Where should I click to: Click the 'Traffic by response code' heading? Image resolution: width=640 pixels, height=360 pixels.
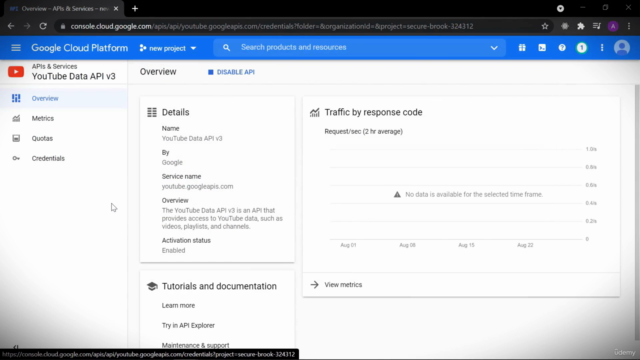373,112
